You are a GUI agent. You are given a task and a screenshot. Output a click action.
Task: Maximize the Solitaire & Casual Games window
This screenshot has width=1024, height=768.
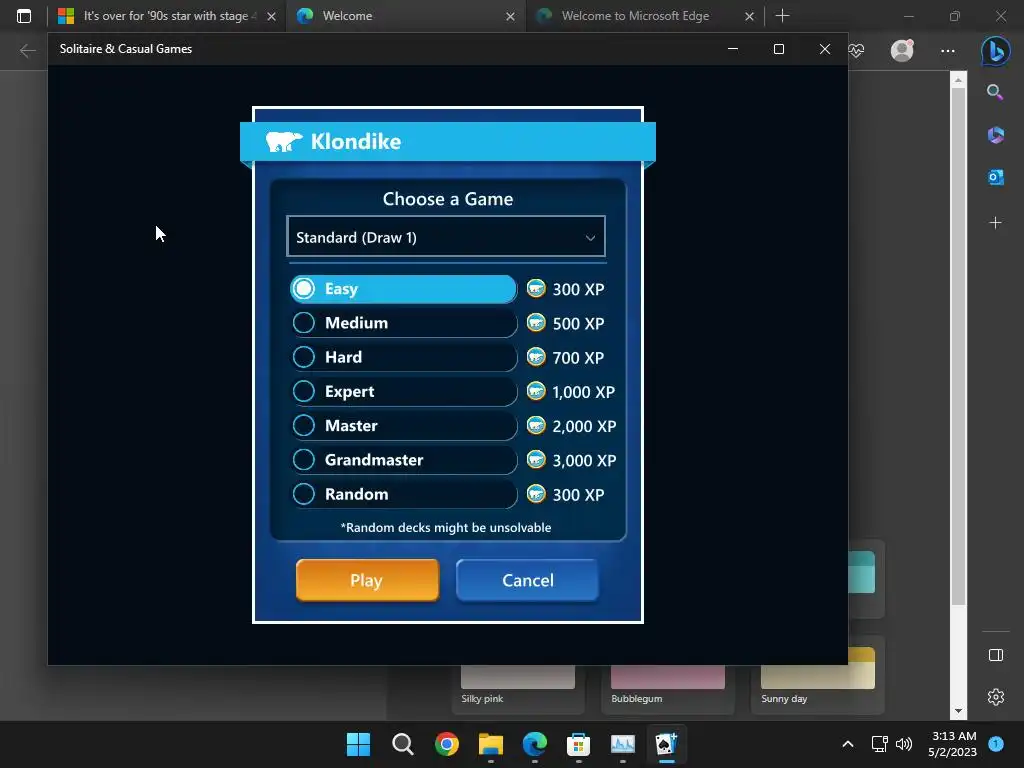778,49
